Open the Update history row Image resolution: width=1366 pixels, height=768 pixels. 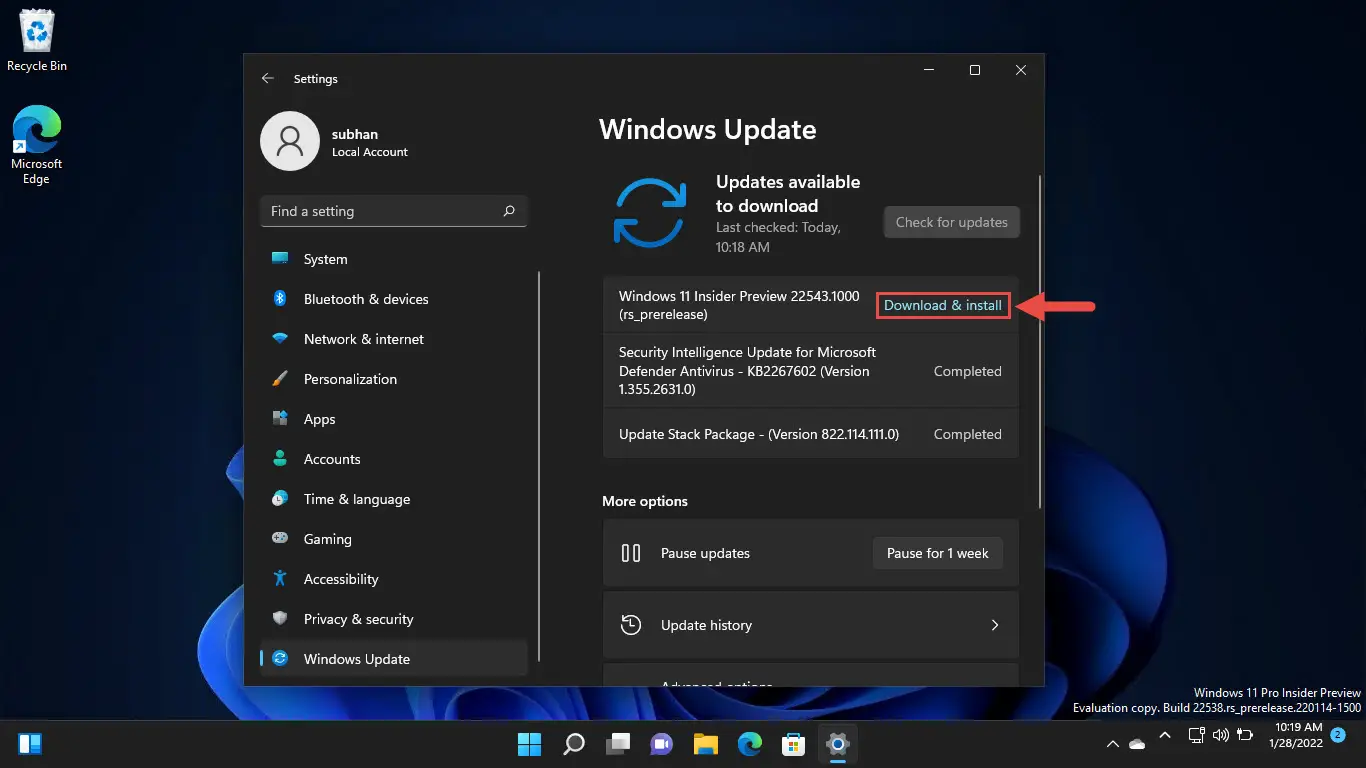coord(811,625)
